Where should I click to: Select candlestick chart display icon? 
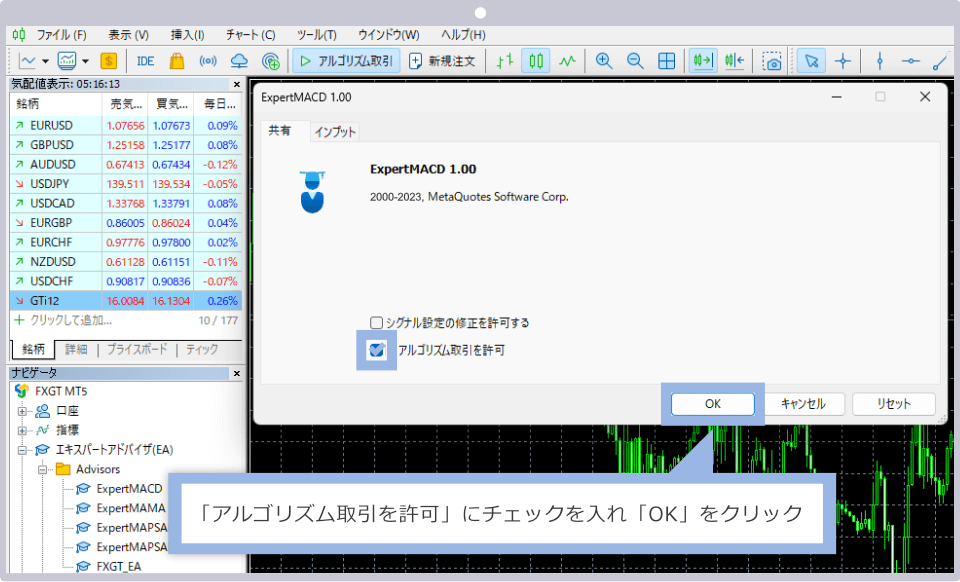coord(536,61)
